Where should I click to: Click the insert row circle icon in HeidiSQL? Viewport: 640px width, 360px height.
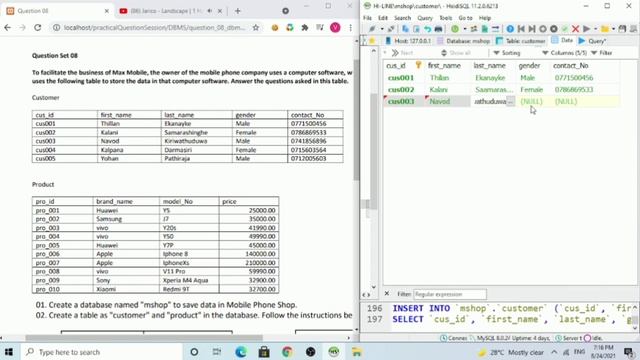click(543, 29)
